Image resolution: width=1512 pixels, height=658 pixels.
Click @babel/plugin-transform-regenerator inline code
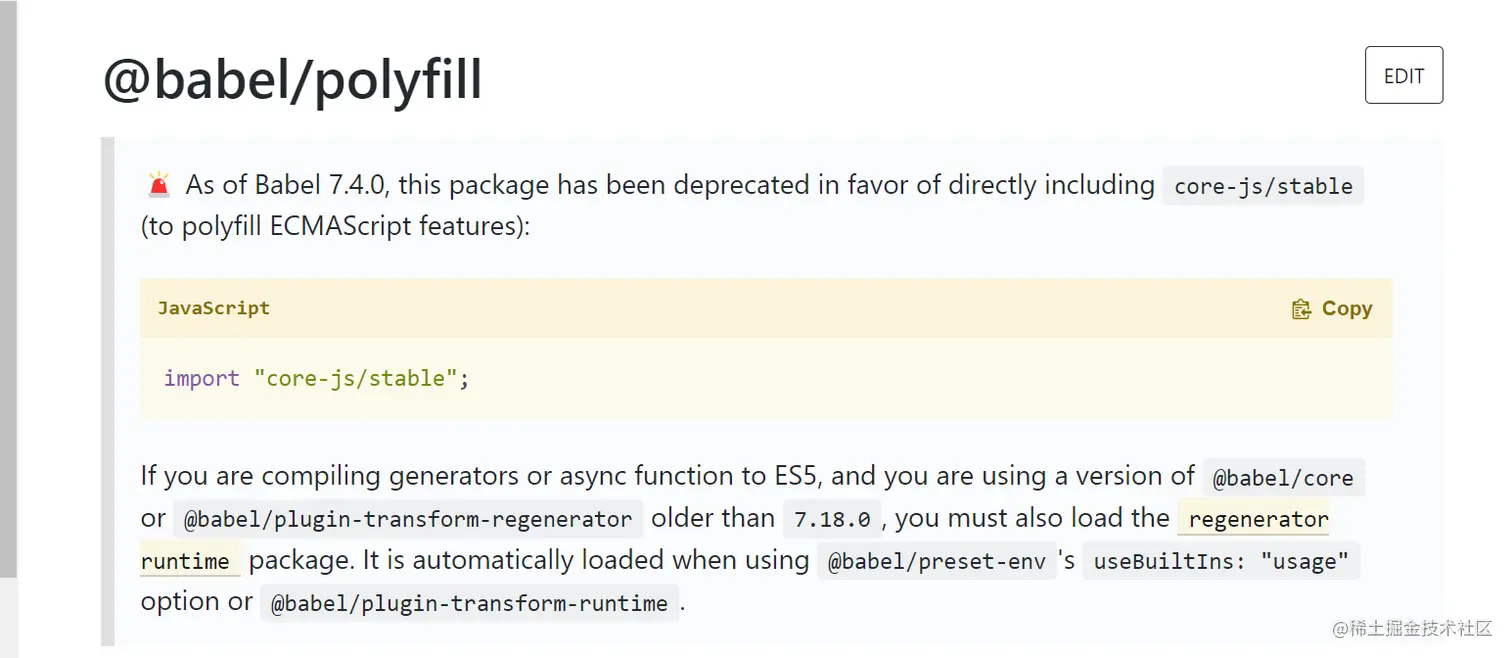408,520
